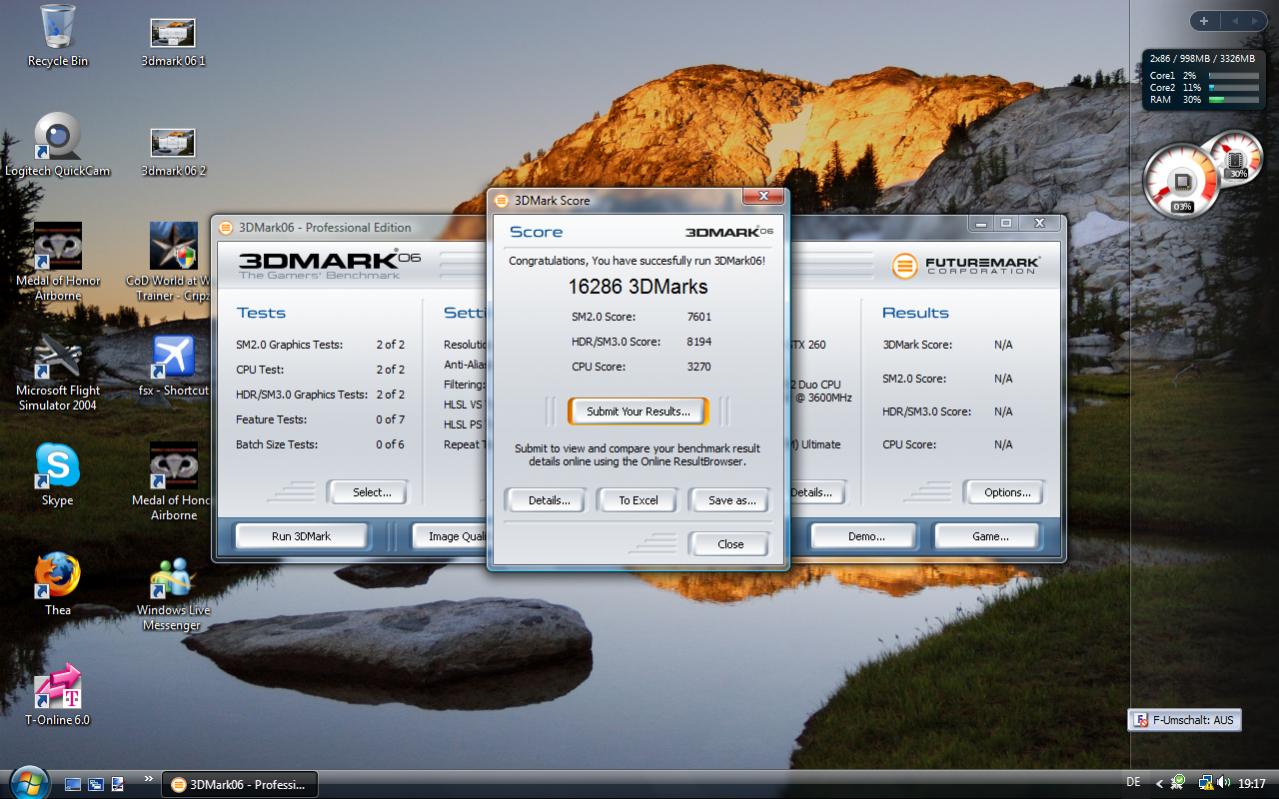Open Medal of Honor Airborne icon below QuickCam

58,262
